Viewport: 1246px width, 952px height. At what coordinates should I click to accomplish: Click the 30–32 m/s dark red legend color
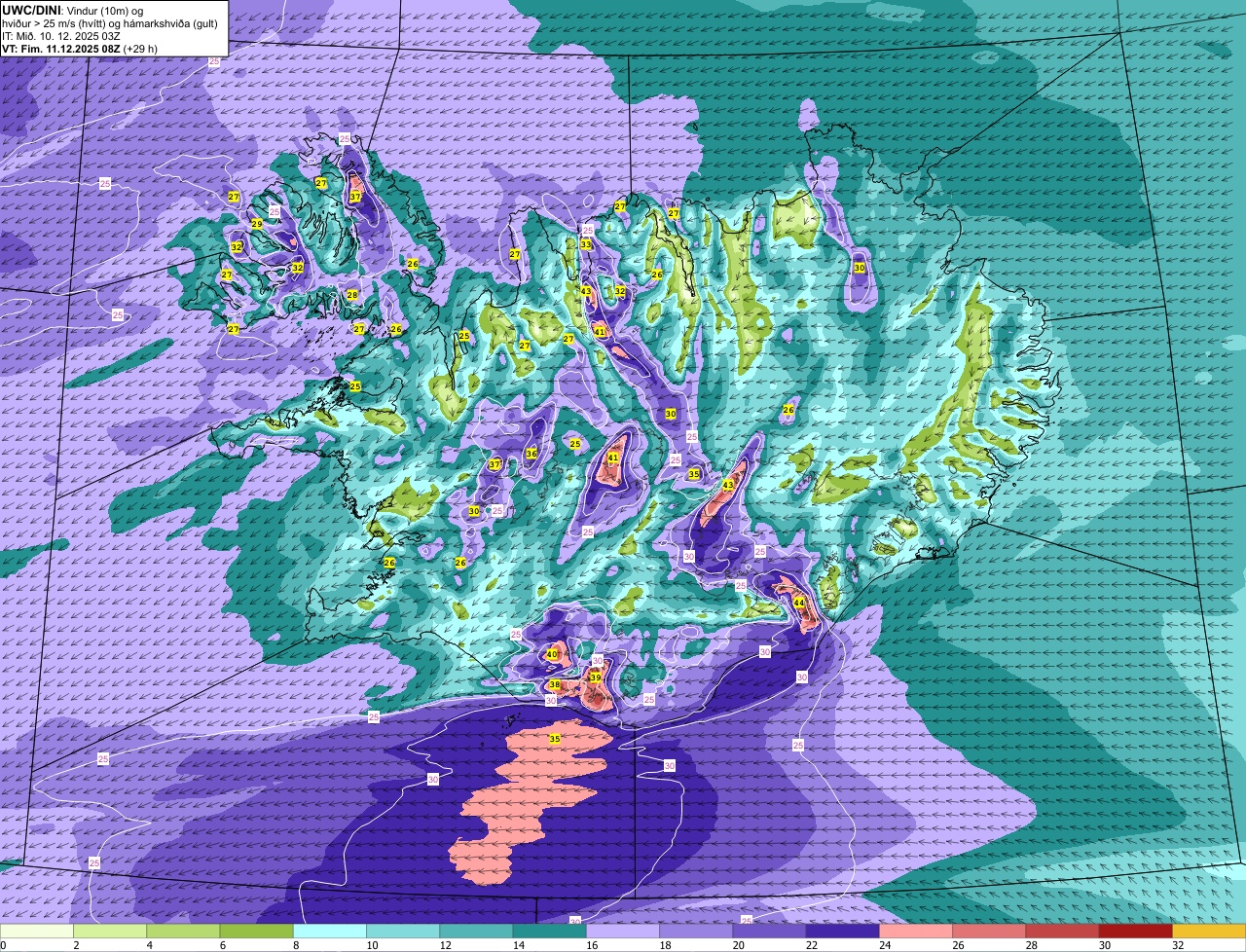tap(1136, 931)
